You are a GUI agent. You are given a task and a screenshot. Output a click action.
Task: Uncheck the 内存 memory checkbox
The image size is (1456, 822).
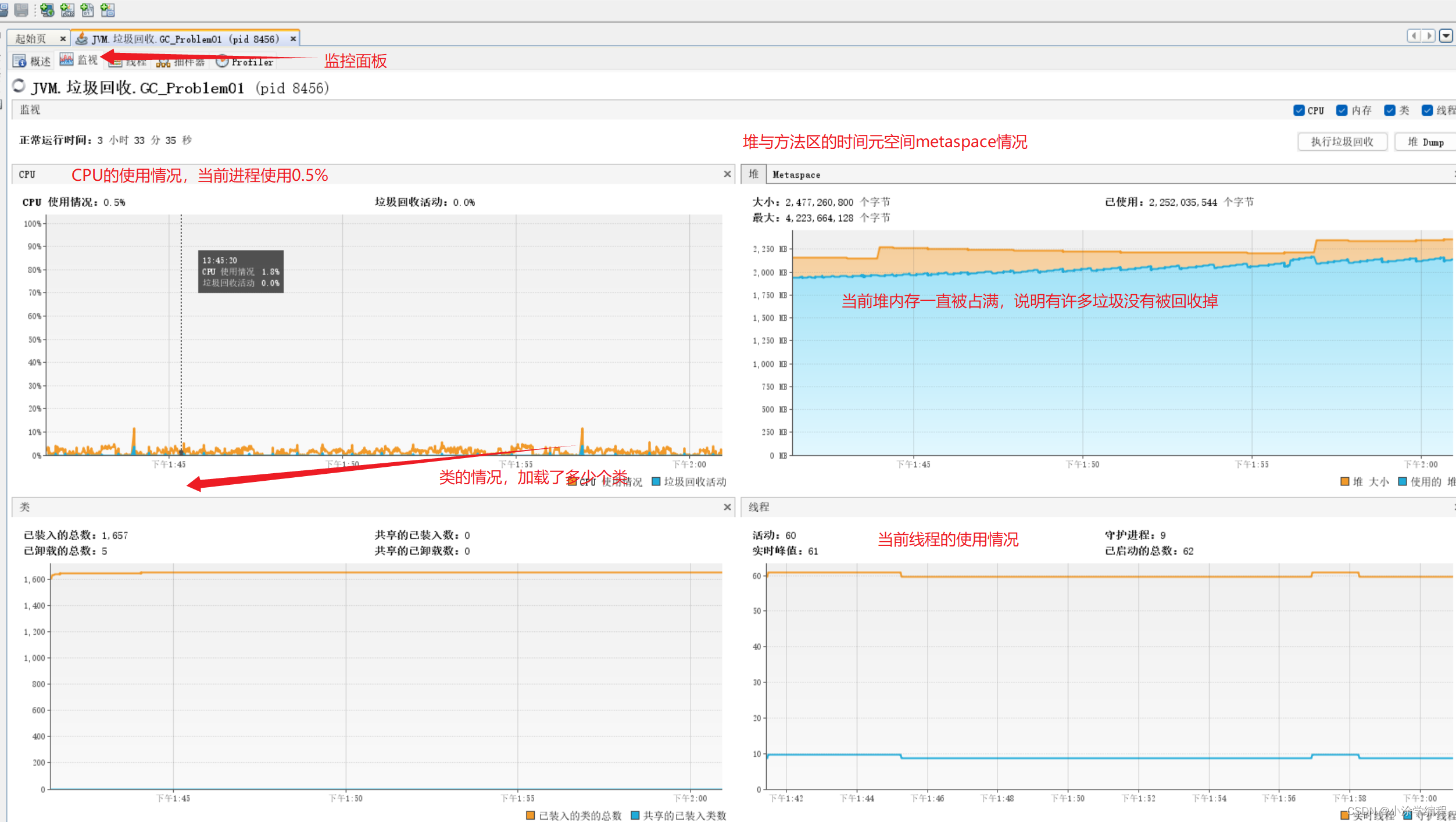coord(1342,110)
